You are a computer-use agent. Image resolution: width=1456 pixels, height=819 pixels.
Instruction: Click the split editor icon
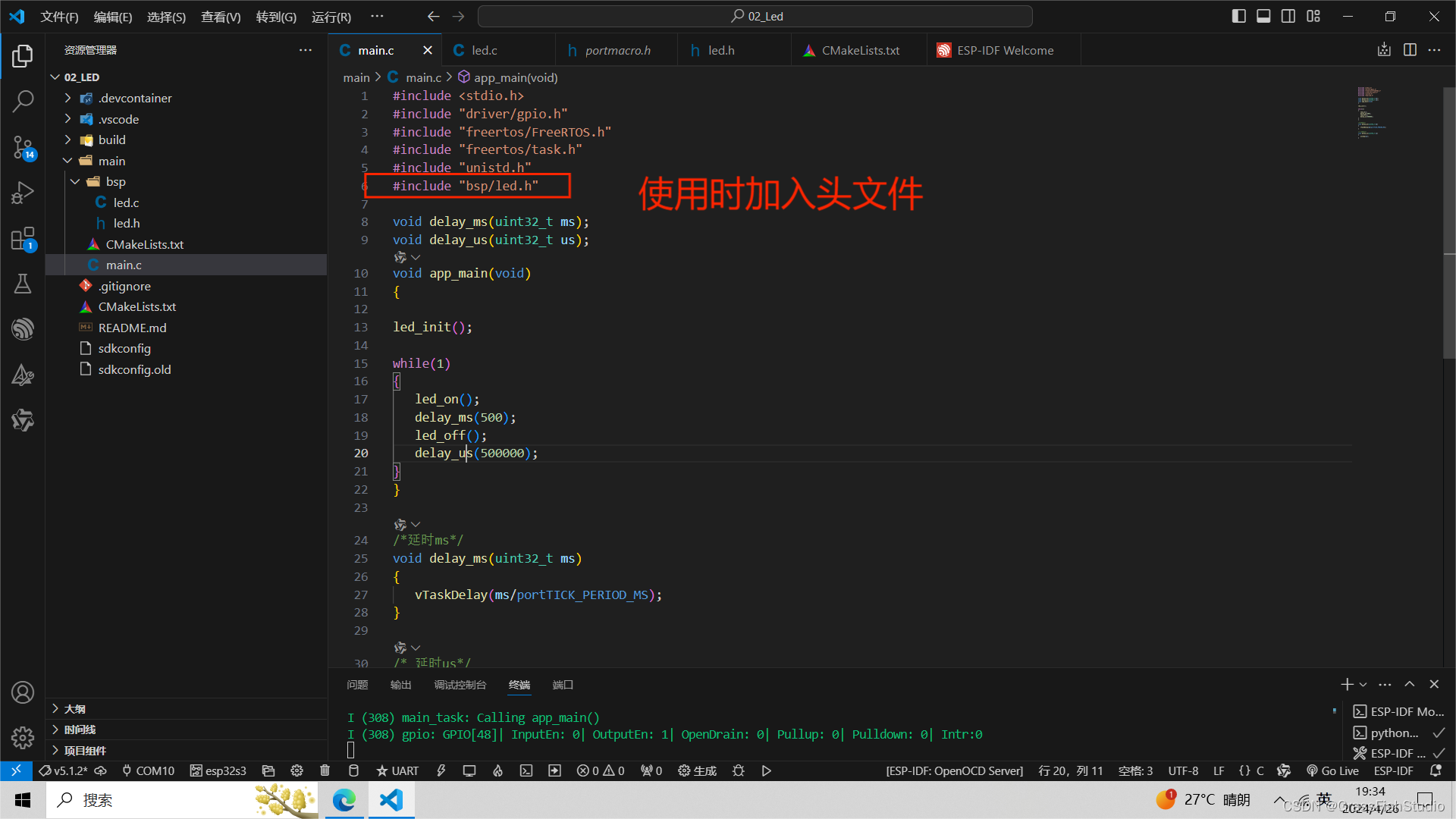tap(1410, 50)
